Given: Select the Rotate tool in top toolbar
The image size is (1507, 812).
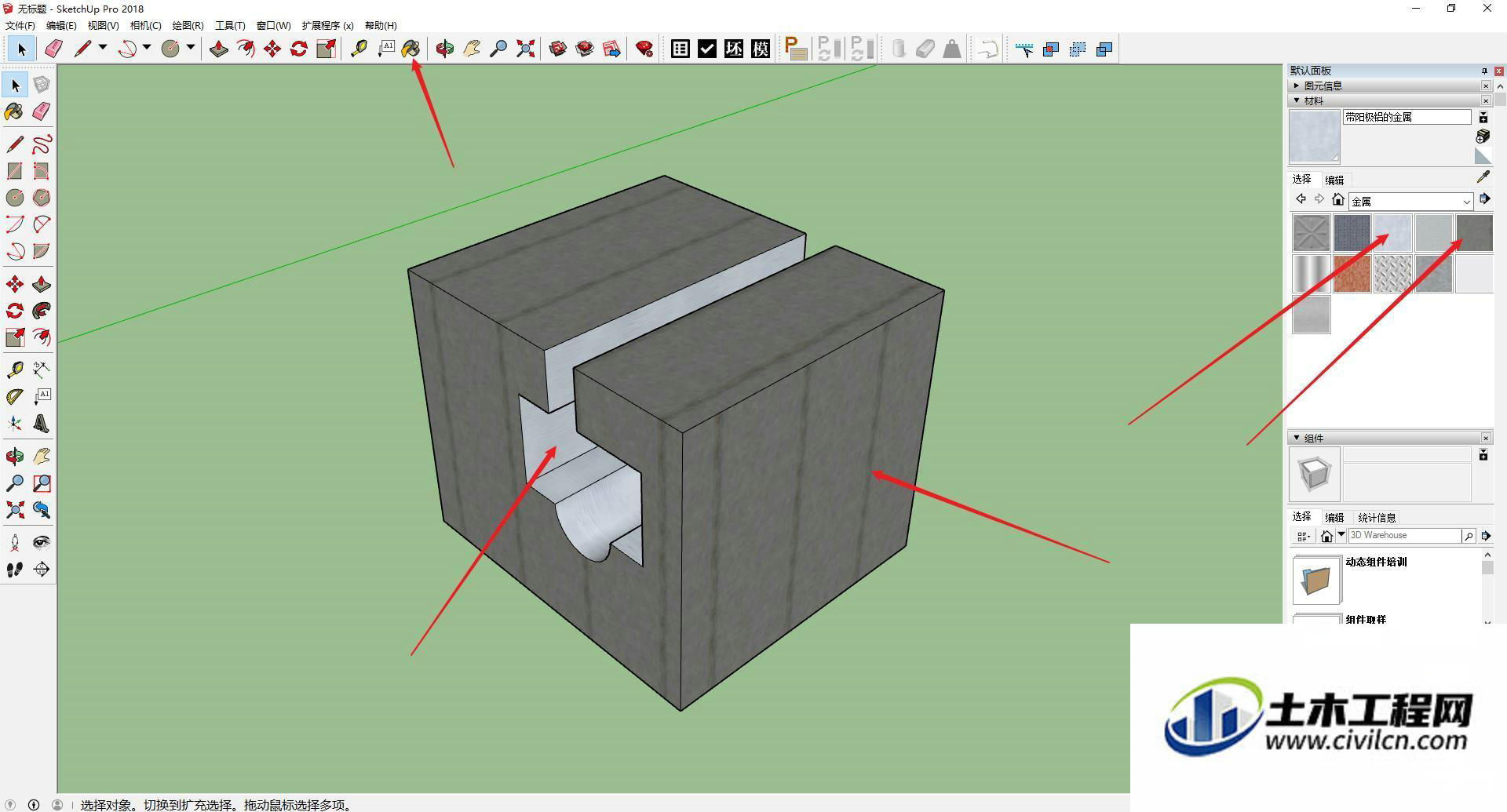Looking at the screenshot, I should (x=299, y=49).
